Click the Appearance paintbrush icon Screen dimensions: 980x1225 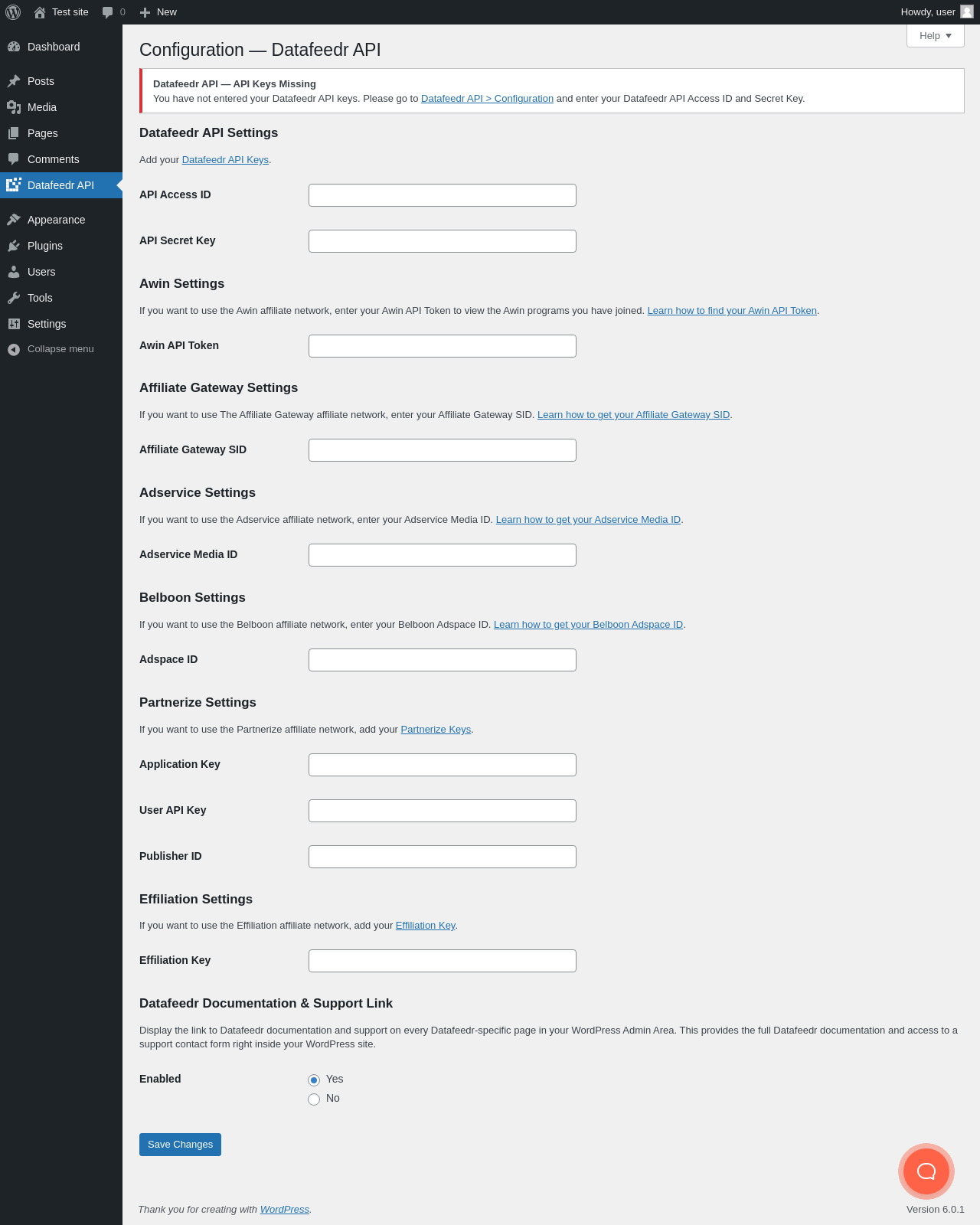point(14,220)
